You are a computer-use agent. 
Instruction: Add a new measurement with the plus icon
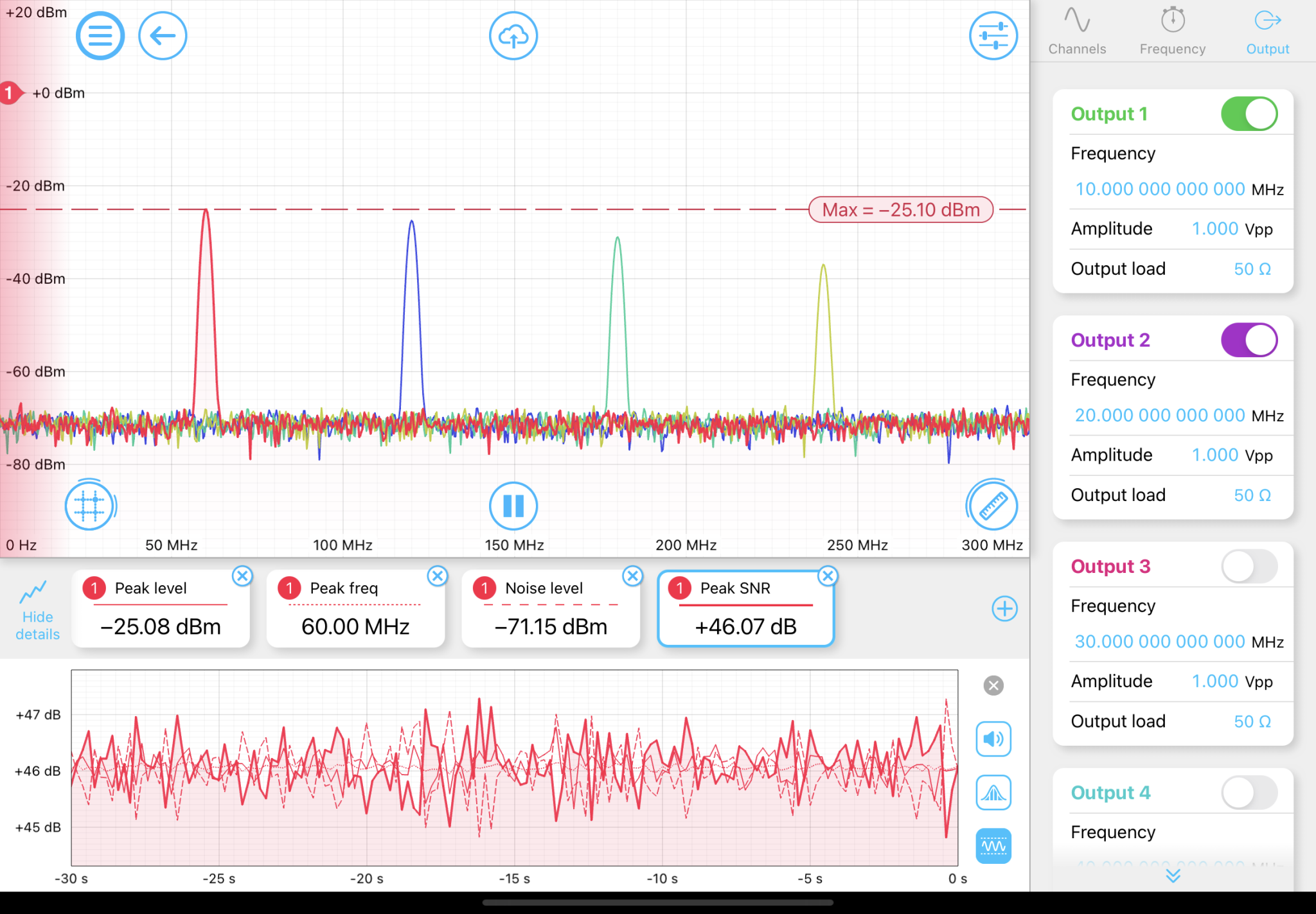coord(1004,608)
